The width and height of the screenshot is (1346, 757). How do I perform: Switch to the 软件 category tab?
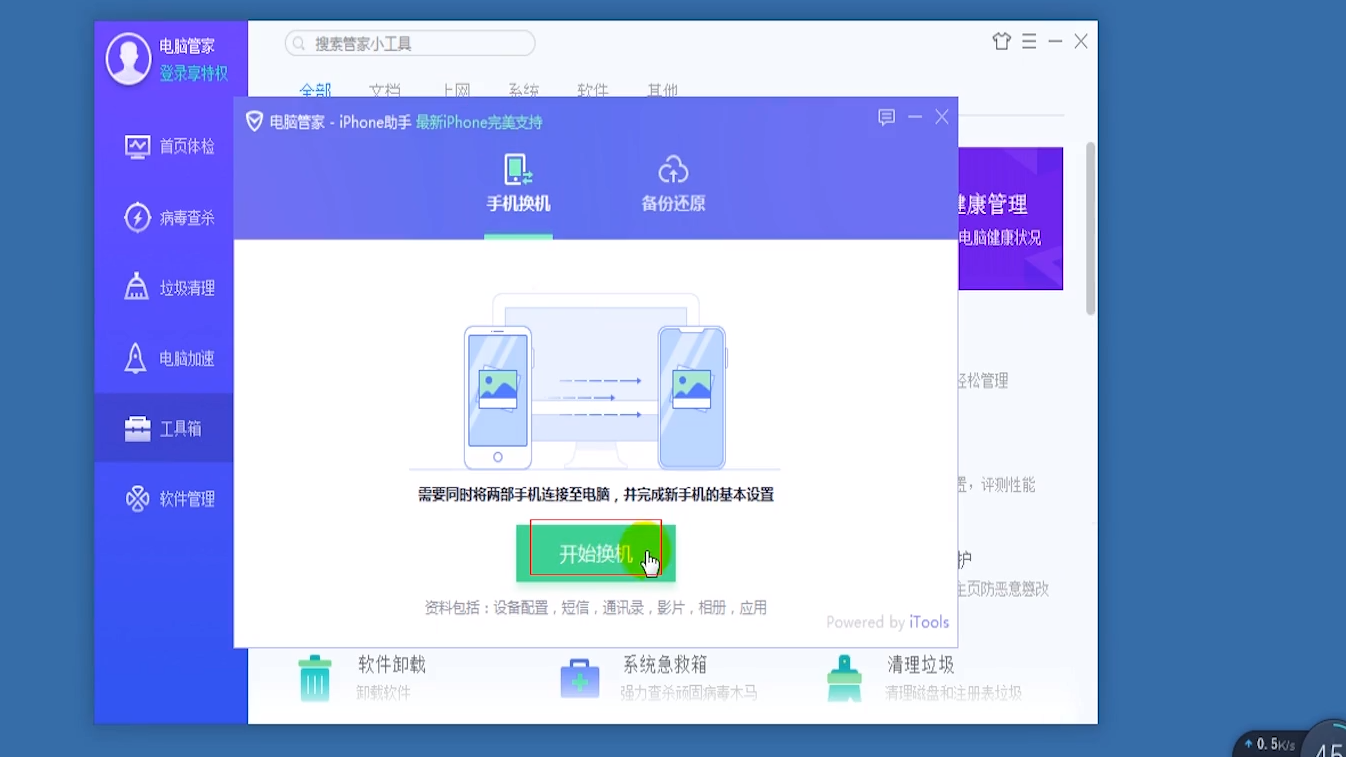[593, 90]
